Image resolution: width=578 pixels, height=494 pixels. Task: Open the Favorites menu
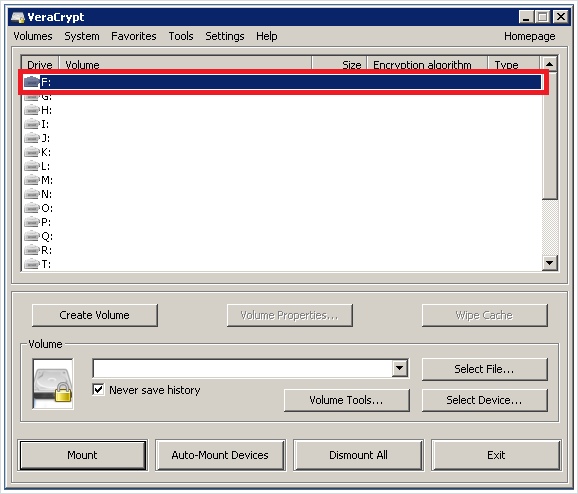click(134, 36)
